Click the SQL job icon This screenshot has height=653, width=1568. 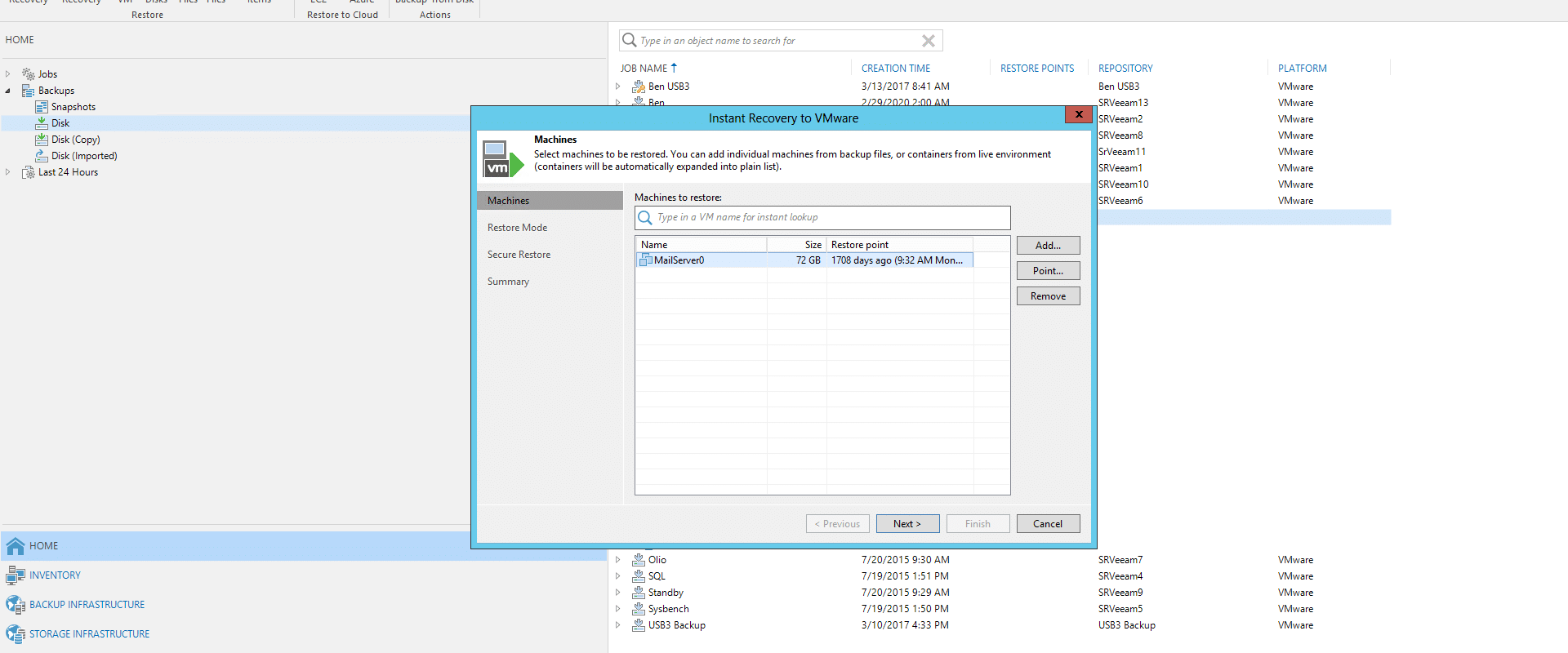tap(639, 576)
